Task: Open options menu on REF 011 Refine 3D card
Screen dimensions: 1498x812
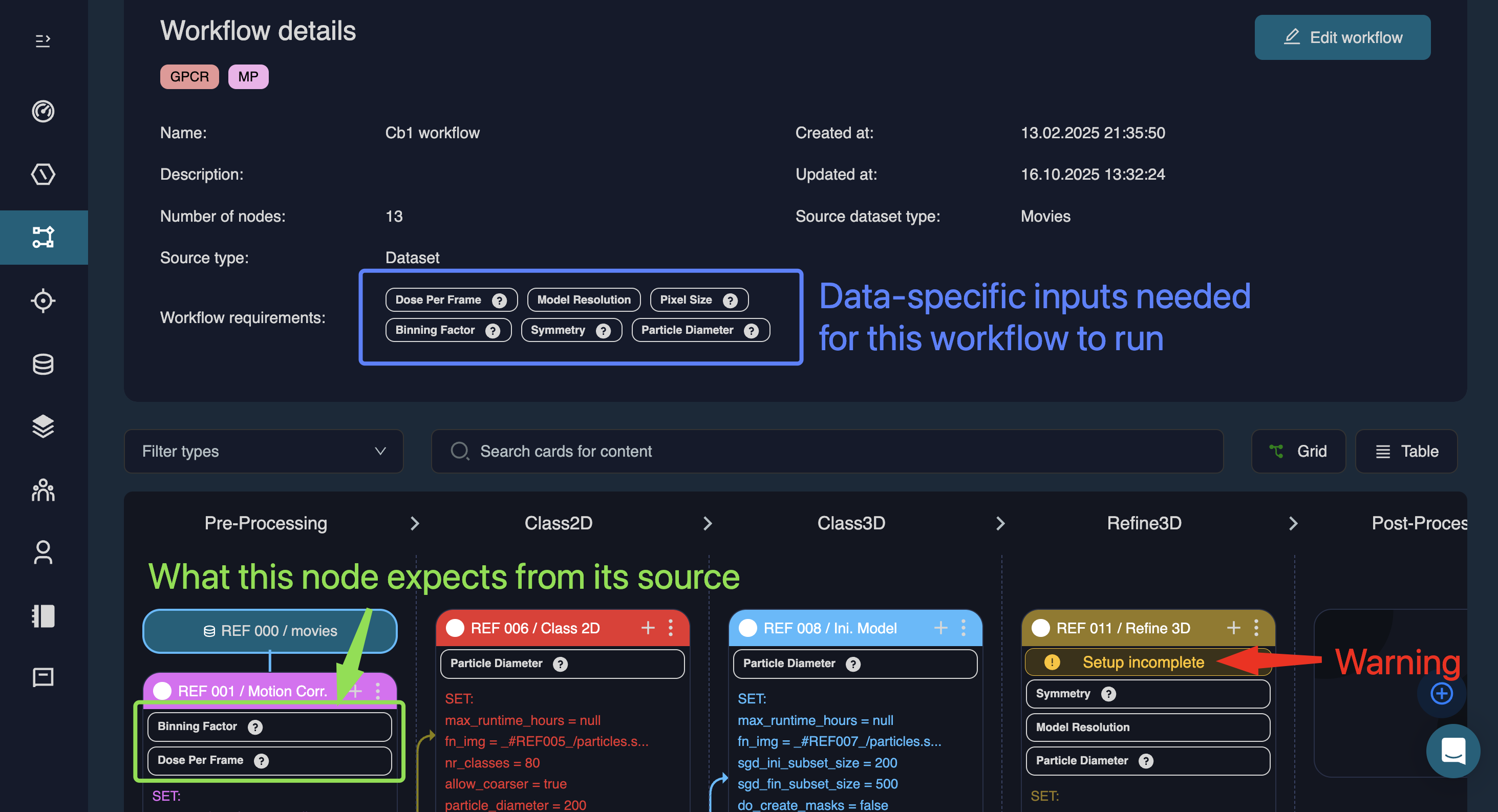Action: tap(1256, 628)
